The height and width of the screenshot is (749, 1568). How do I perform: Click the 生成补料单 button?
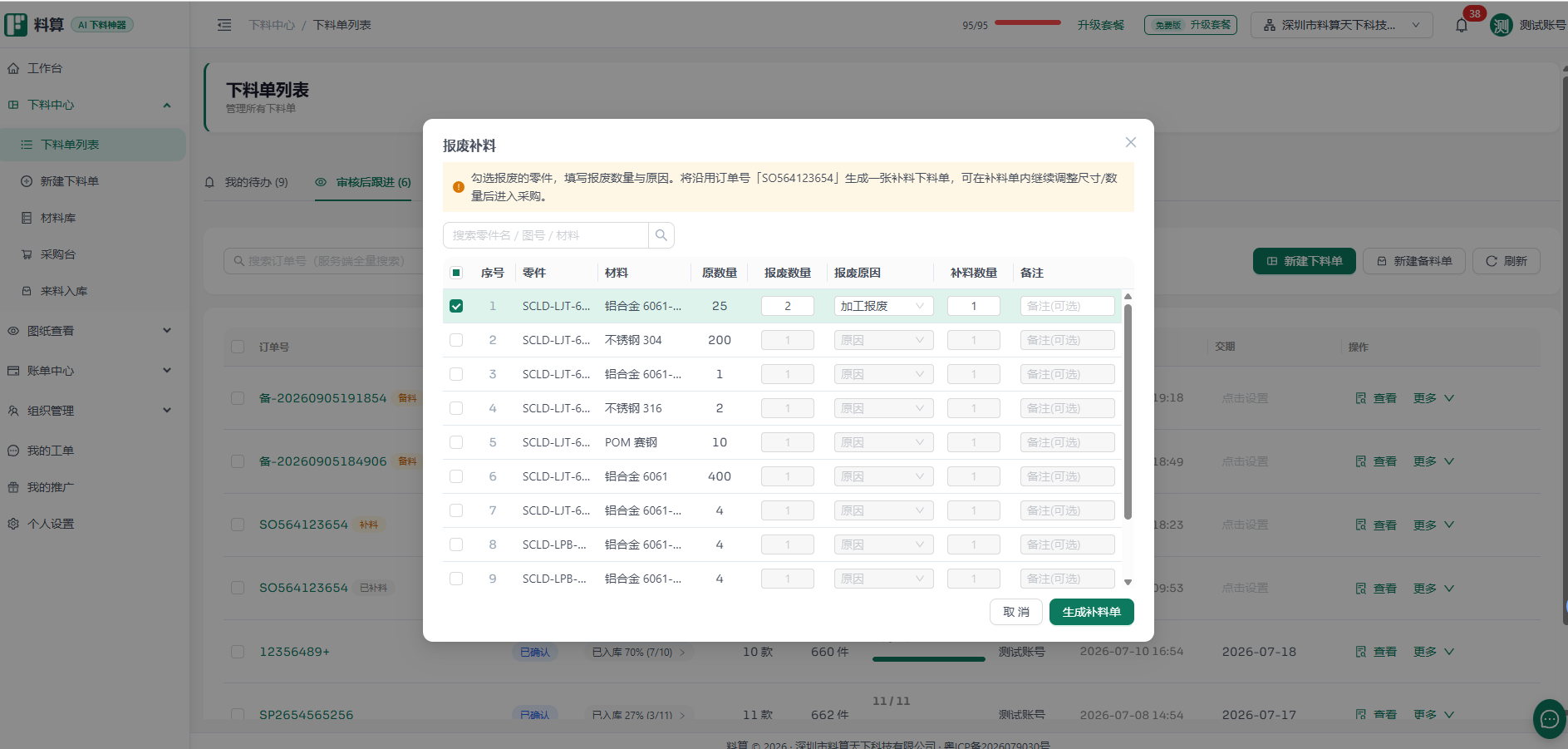pyautogui.click(x=1091, y=612)
